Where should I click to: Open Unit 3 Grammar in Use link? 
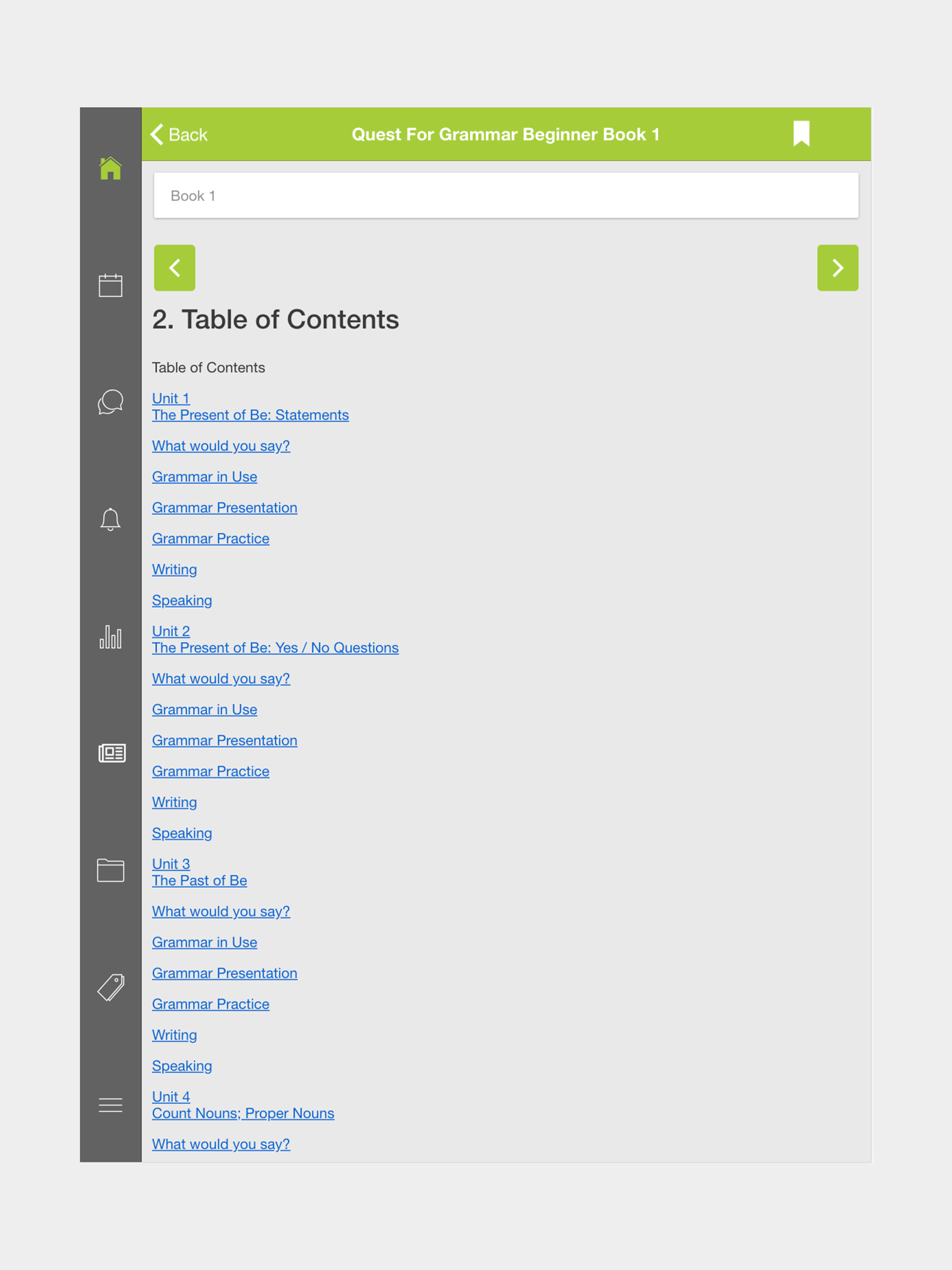pos(205,943)
